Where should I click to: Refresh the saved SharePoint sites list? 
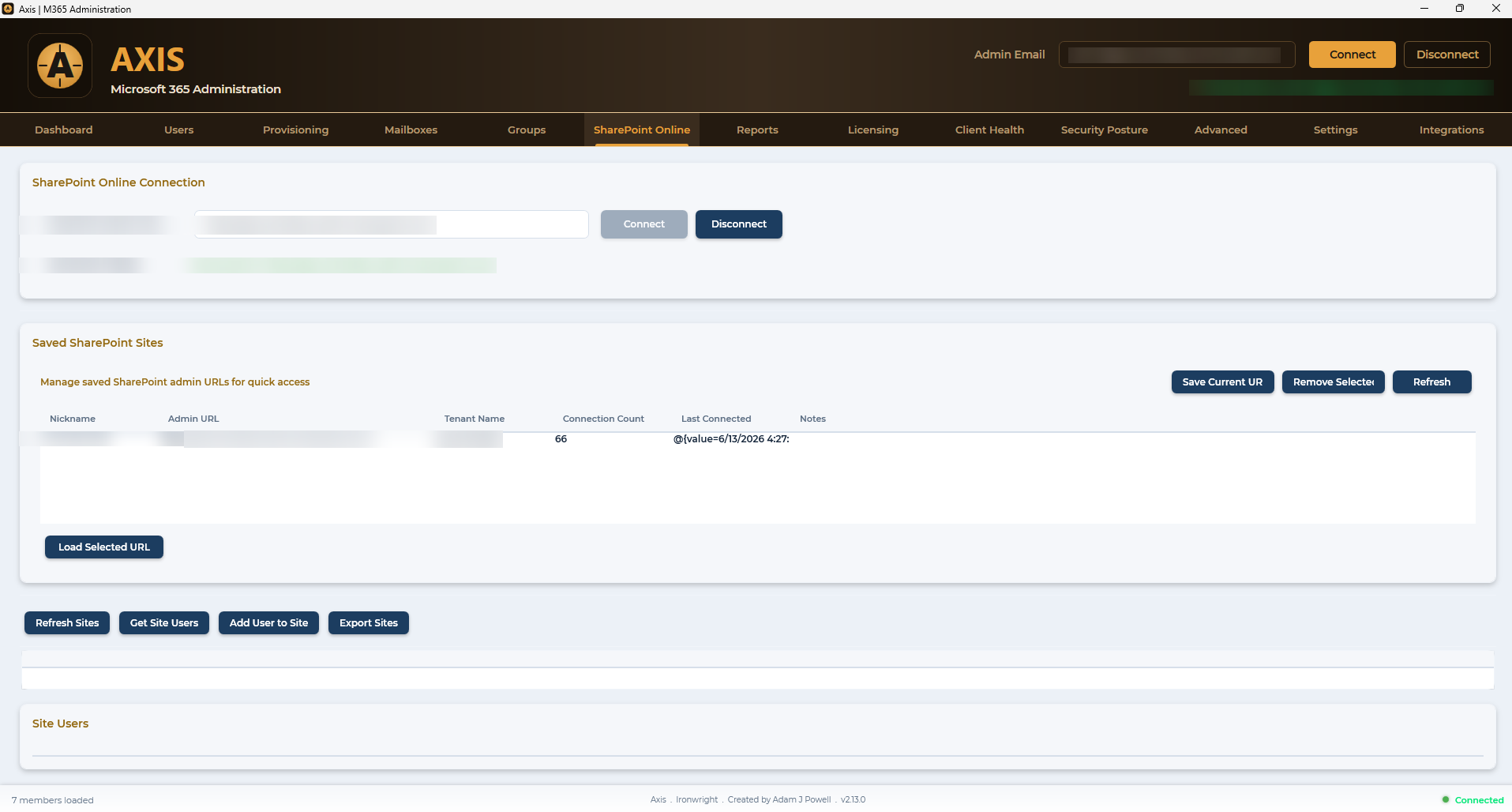tap(1431, 382)
